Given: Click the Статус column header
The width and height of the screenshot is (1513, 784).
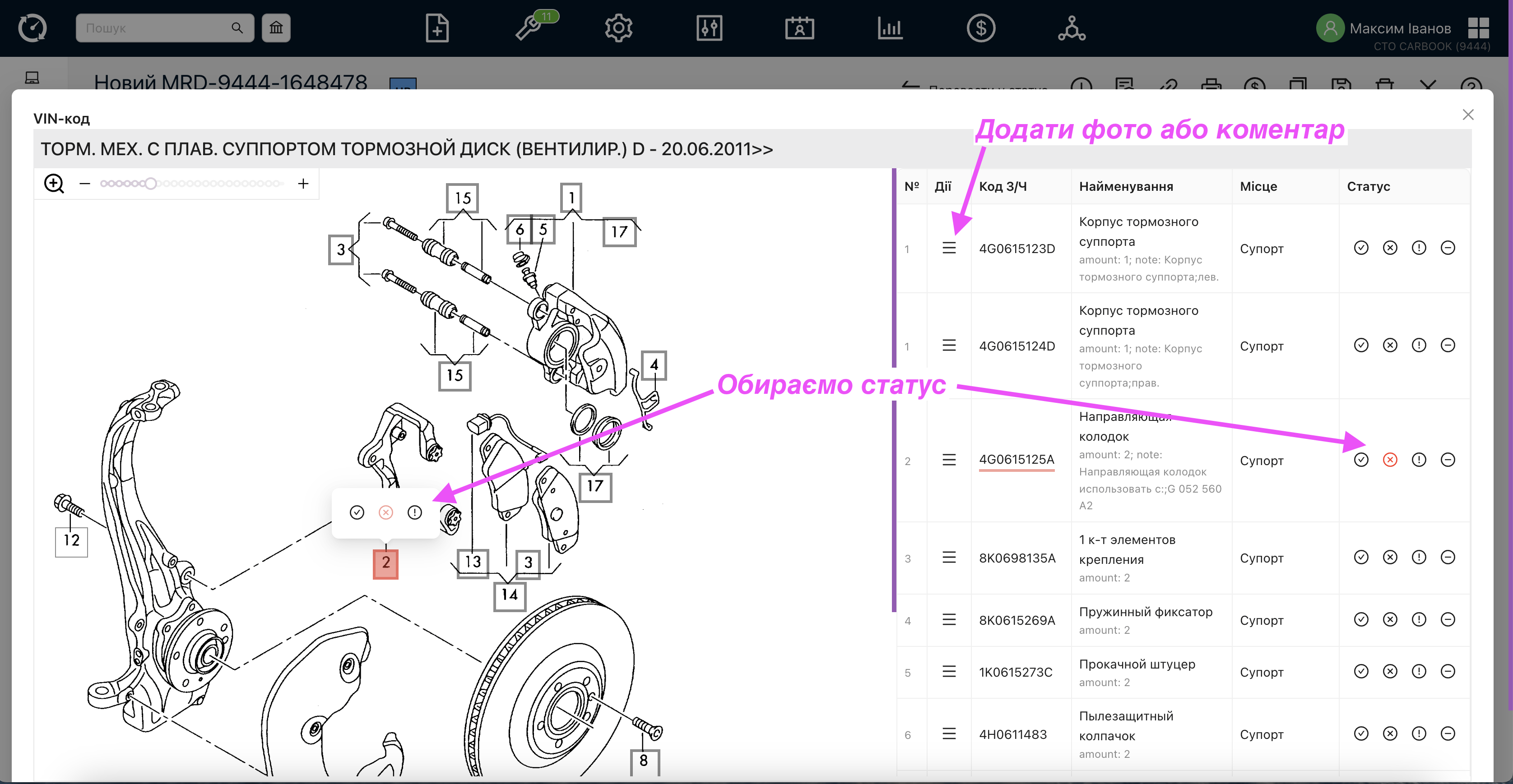Looking at the screenshot, I should [x=1368, y=186].
